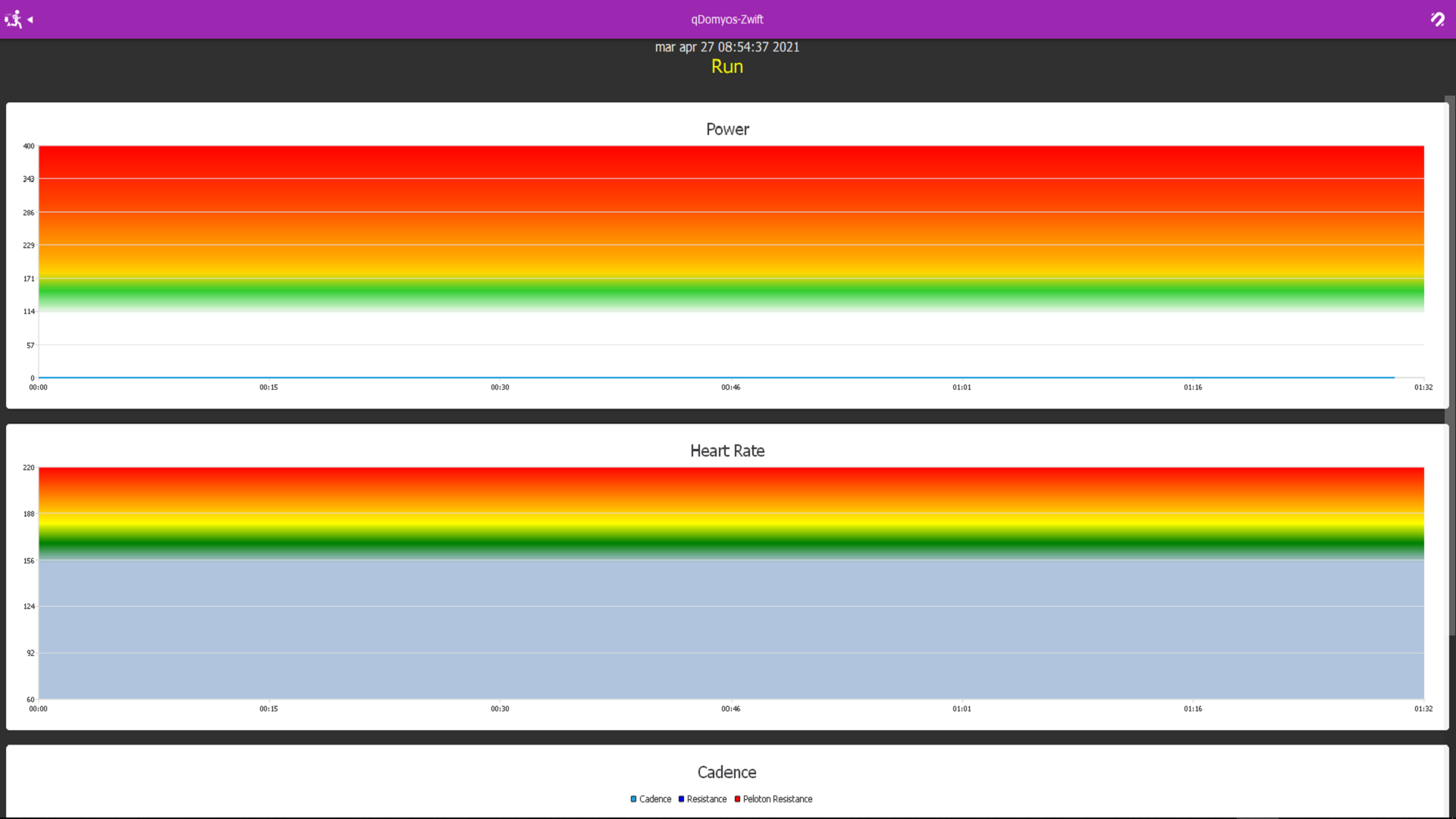The image size is (1456, 819).
Task: Click the Power chart title
Action: click(726, 130)
